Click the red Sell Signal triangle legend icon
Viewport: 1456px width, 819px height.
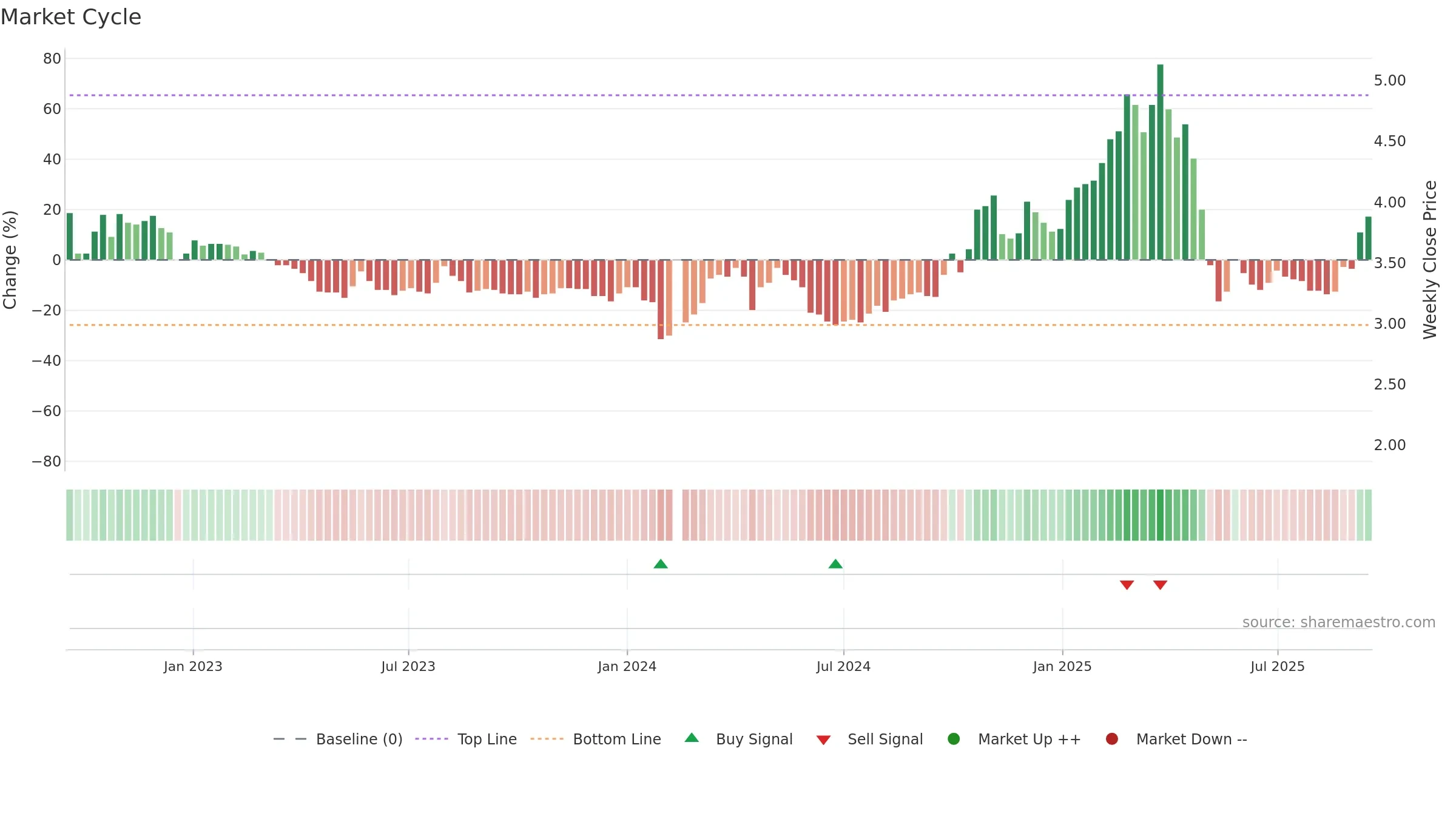pyautogui.click(x=823, y=740)
